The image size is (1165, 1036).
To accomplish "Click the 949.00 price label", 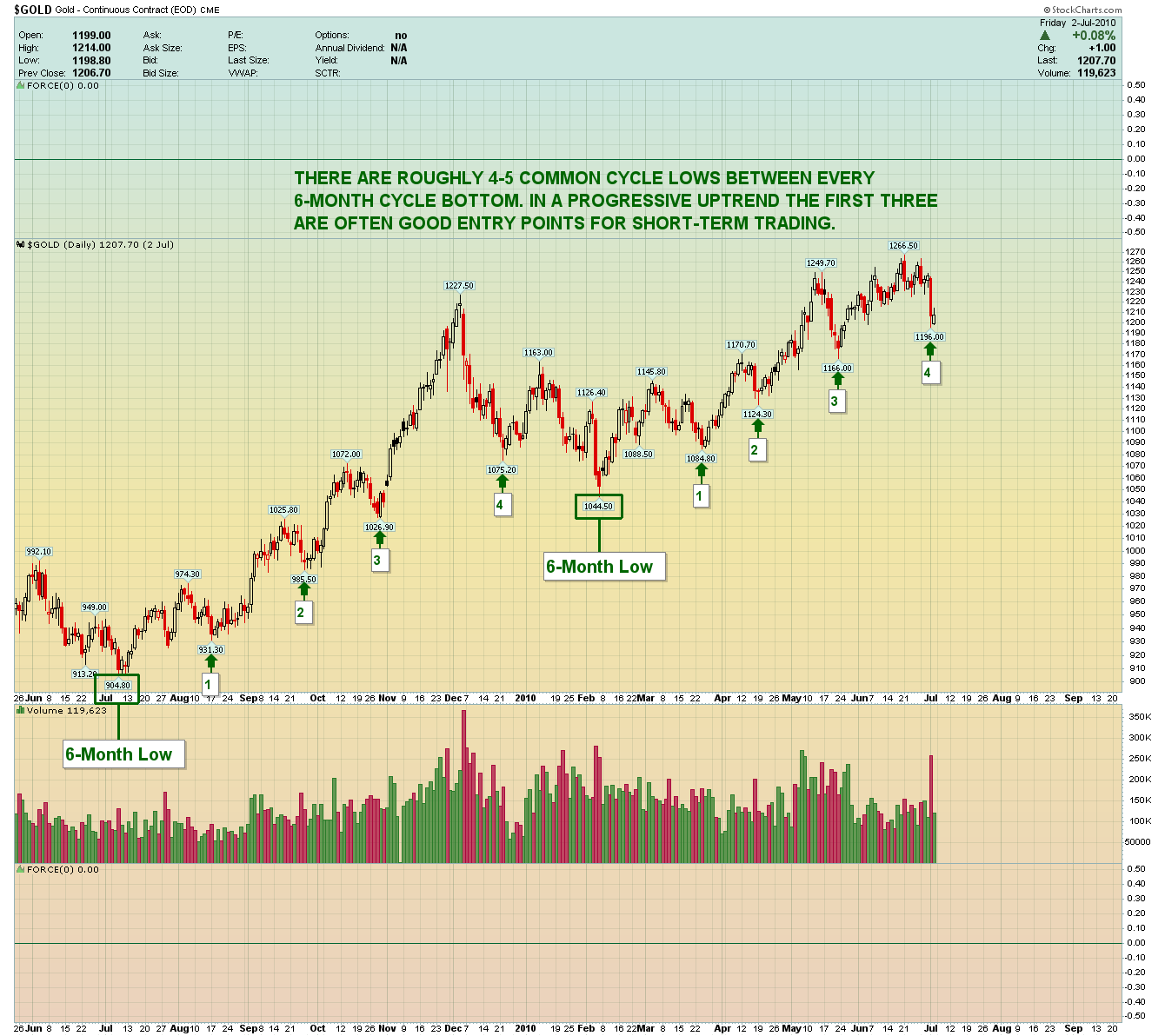I will pos(95,608).
